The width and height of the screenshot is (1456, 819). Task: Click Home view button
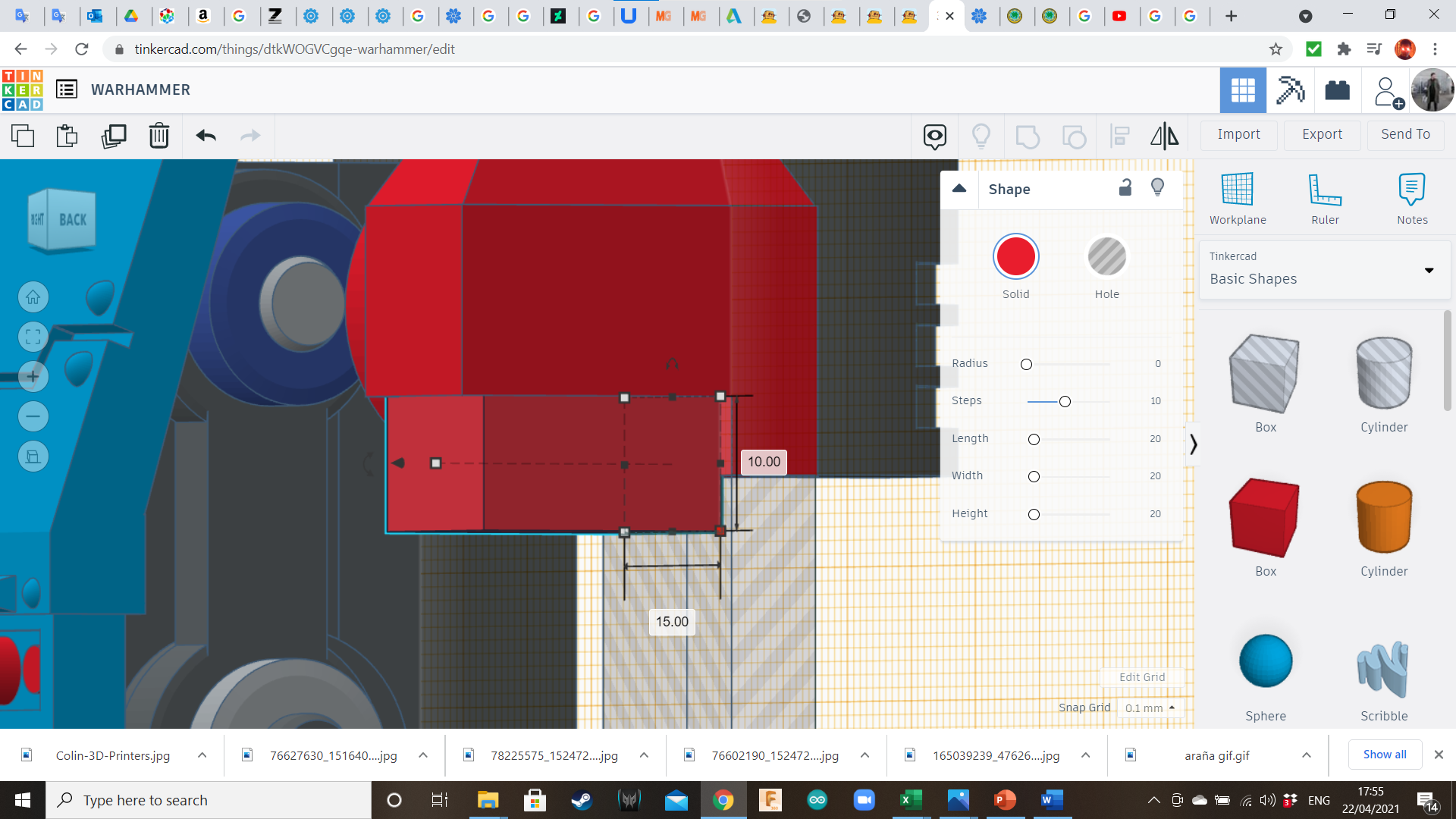33,297
